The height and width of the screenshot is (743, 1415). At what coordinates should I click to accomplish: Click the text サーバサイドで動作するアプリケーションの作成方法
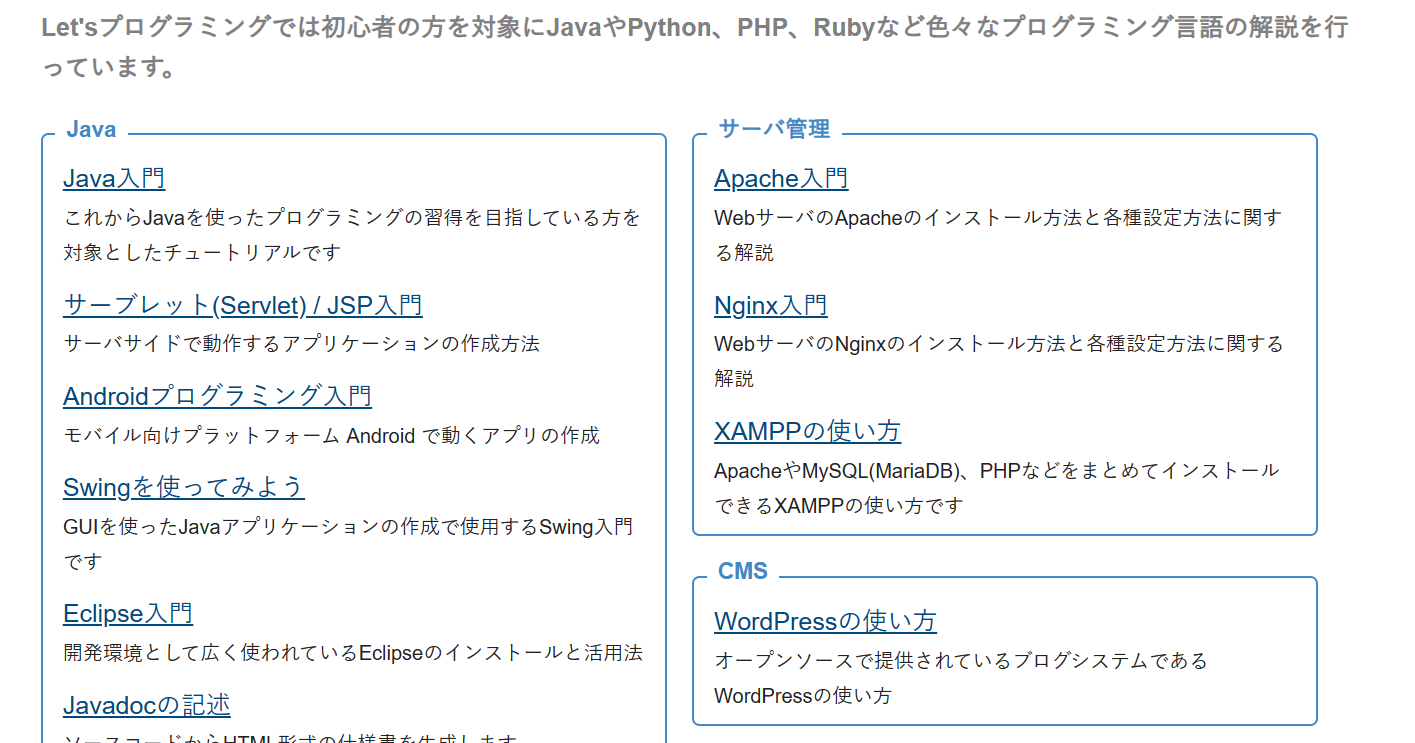301,344
